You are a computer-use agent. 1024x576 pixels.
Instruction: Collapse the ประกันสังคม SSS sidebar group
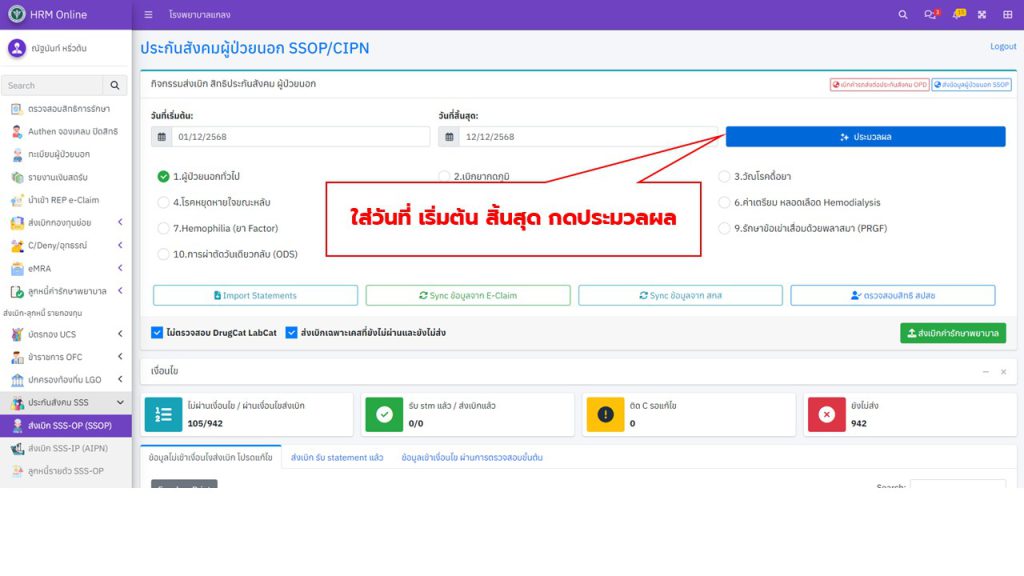[x=120, y=402]
